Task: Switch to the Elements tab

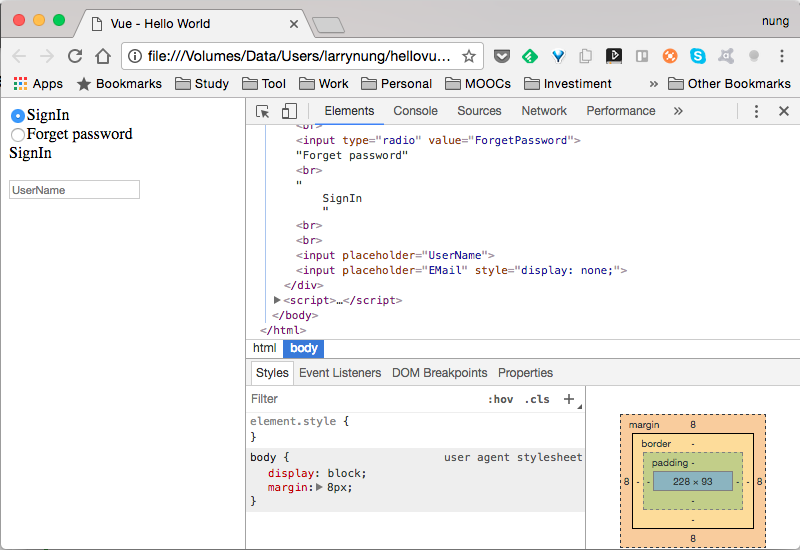Action: click(x=349, y=111)
